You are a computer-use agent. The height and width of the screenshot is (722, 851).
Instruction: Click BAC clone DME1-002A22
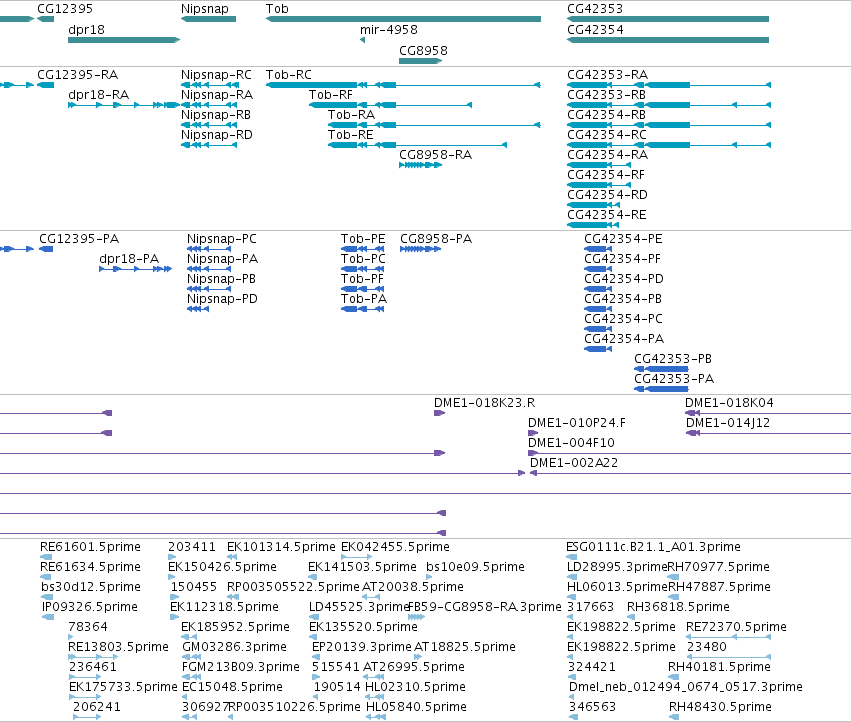(690, 473)
